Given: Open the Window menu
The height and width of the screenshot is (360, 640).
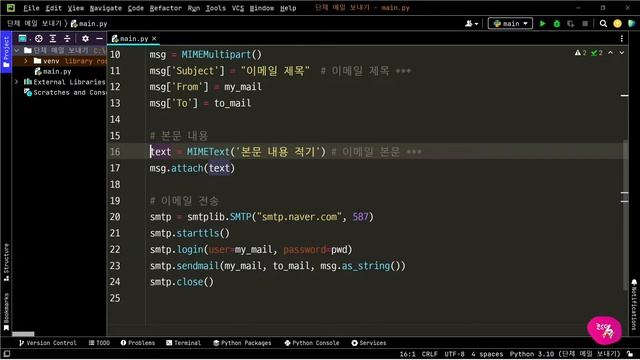Looking at the screenshot, I should pos(262,8).
